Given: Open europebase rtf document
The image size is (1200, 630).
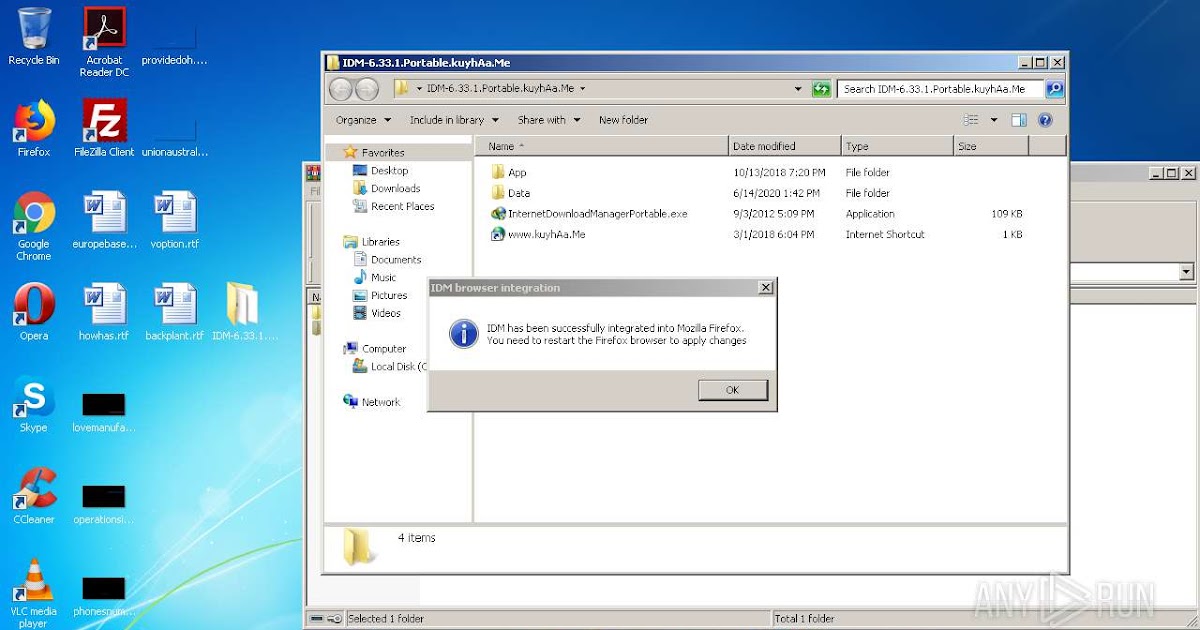Looking at the screenshot, I should point(104,220).
